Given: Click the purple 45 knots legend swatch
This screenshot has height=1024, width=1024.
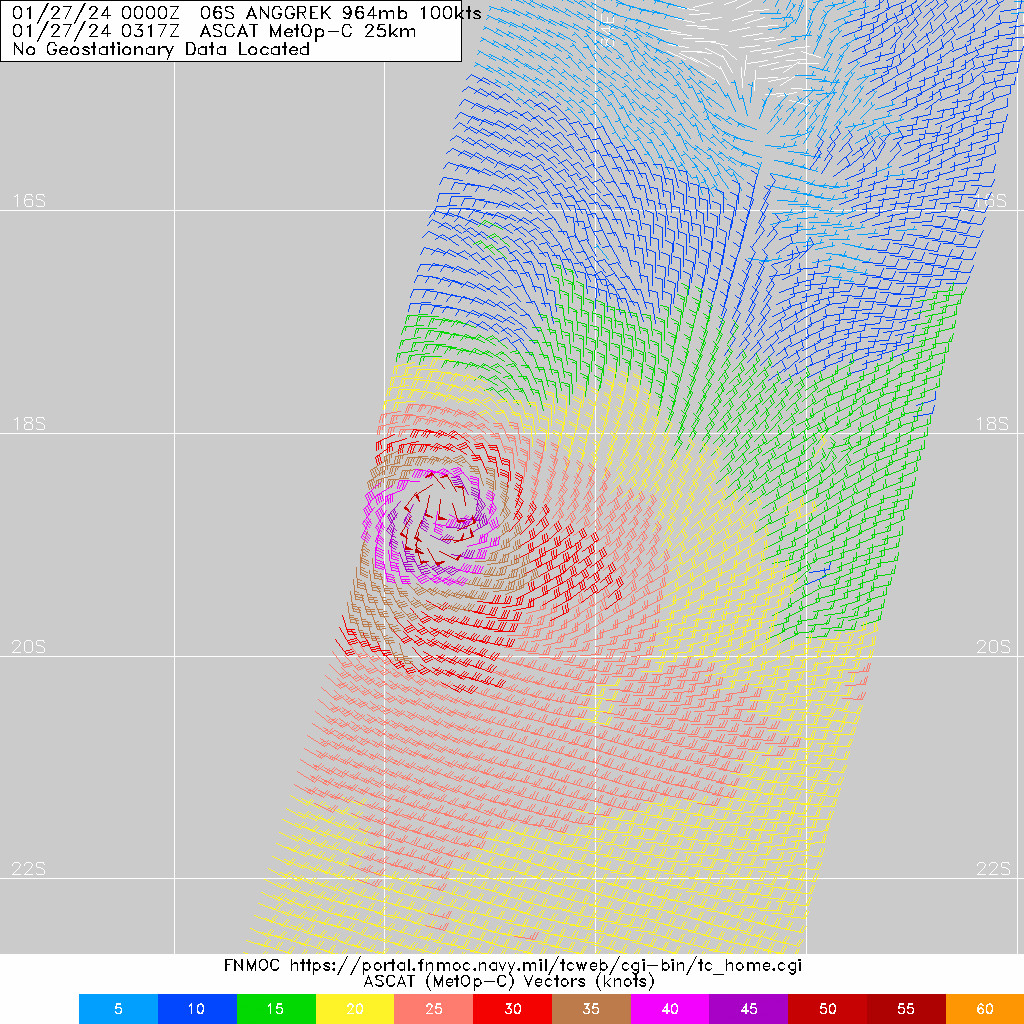Looking at the screenshot, I should (x=748, y=1009).
